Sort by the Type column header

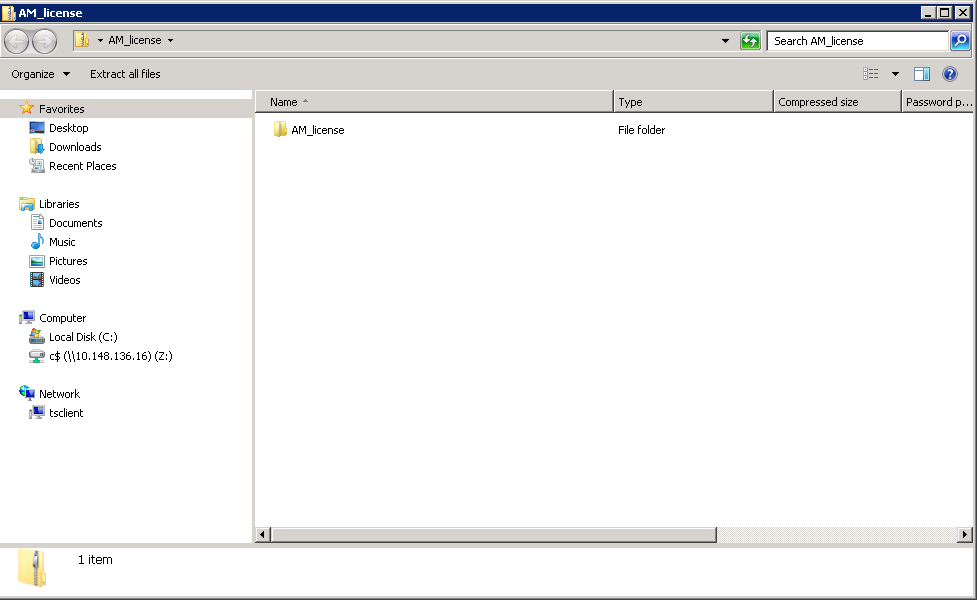click(630, 101)
